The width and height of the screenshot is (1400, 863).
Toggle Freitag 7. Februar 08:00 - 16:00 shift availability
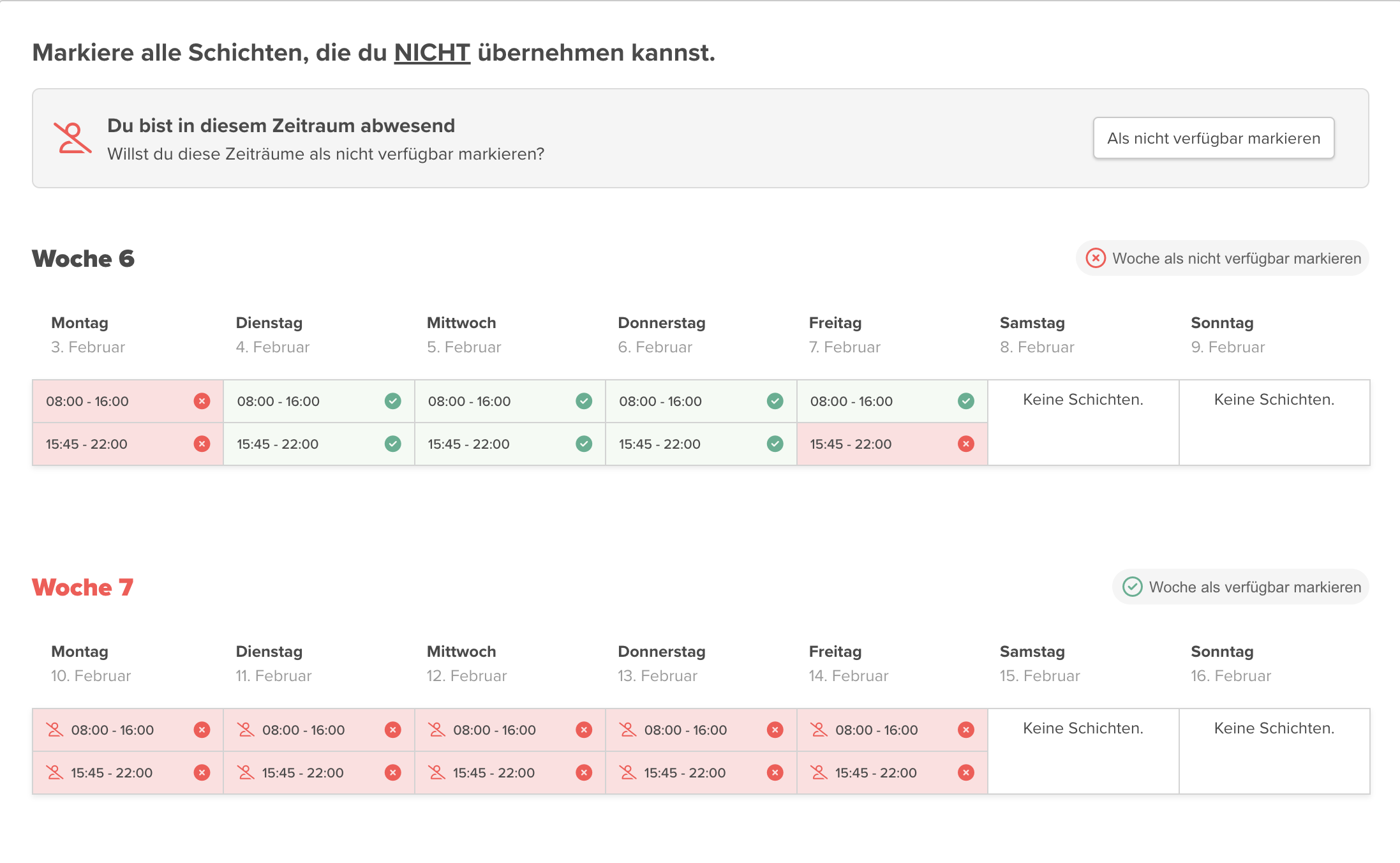[891, 401]
